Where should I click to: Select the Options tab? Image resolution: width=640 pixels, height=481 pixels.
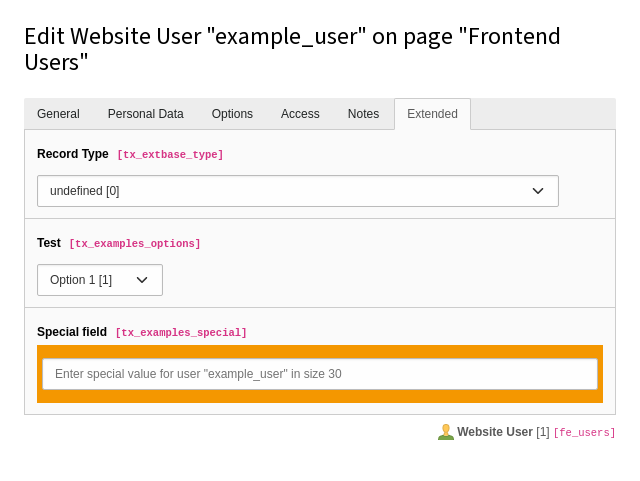click(x=232, y=114)
